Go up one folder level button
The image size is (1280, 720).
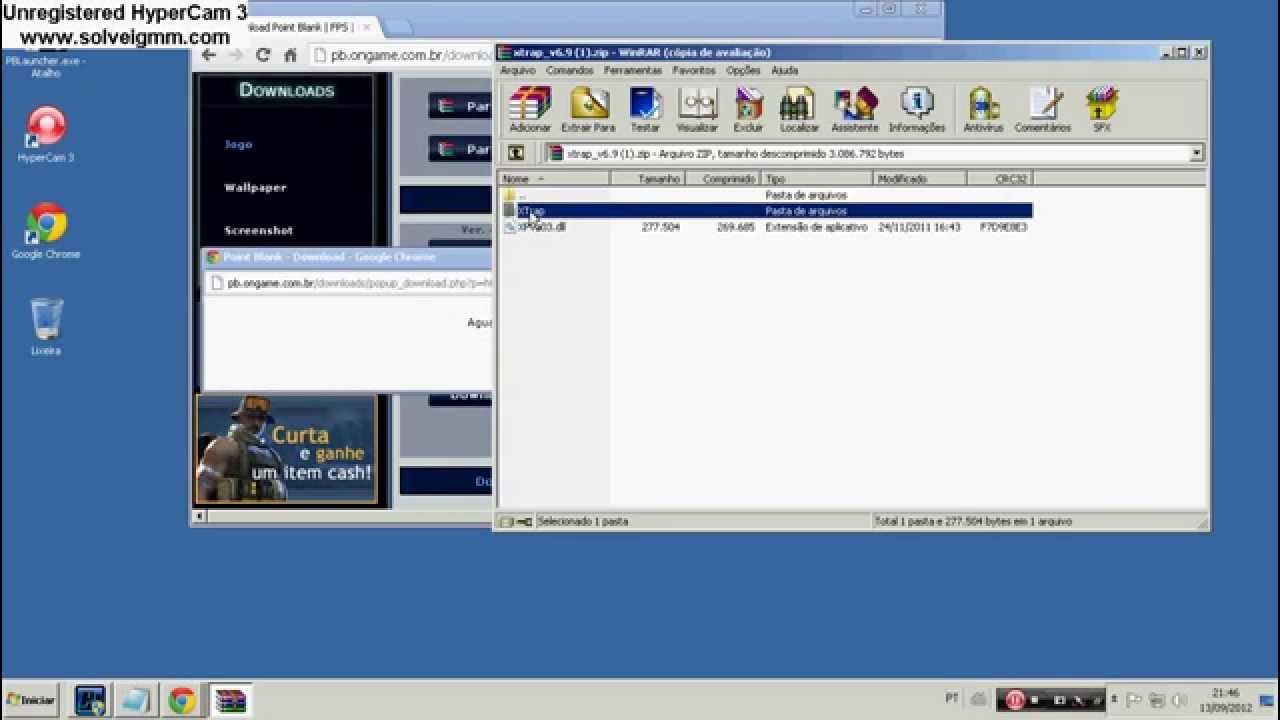click(516, 153)
